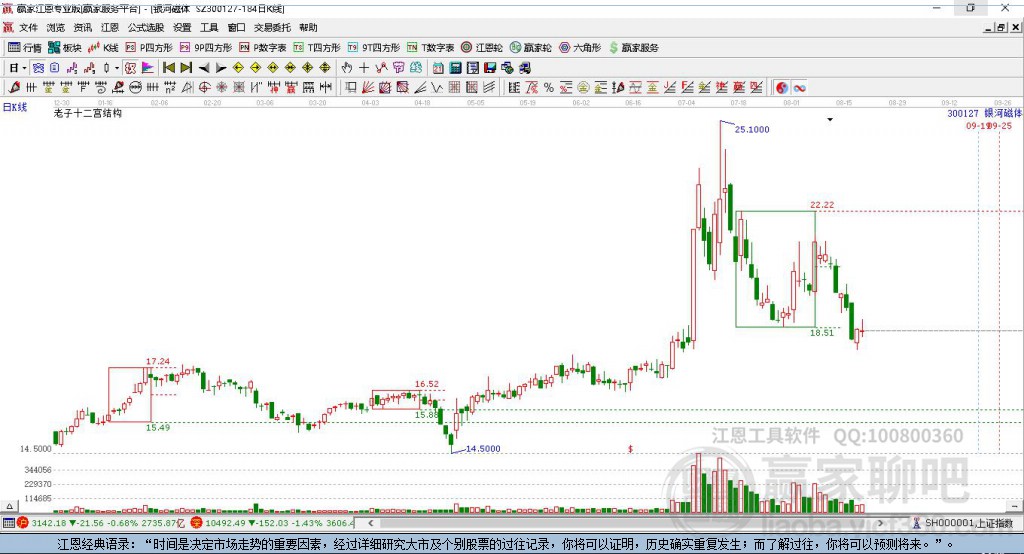The image size is (1024, 554).
Task: Open the 帮助 menu
Action: (308, 27)
